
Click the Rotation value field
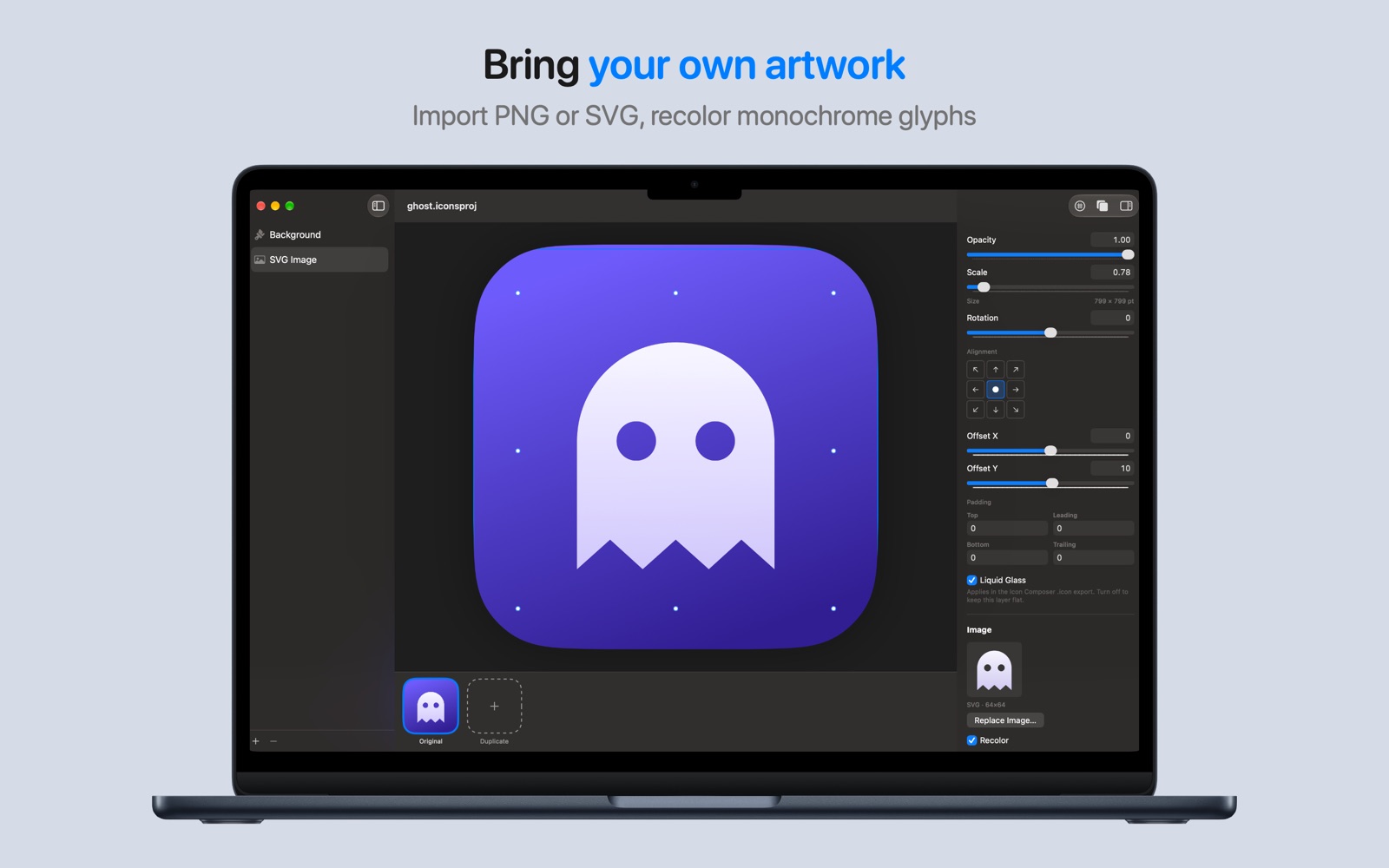pyautogui.click(x=1112, y=318)
